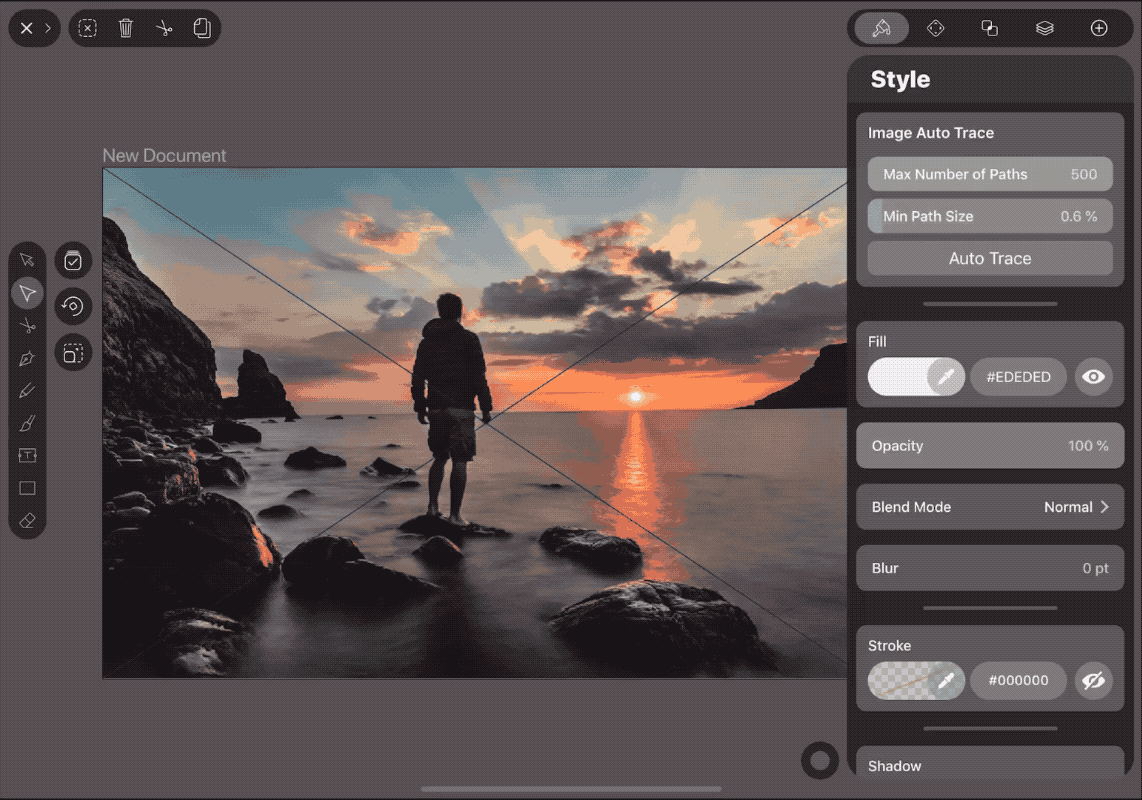1142x800 pixels.
Task: Open the Style tab icon
Action: point(881,28)
